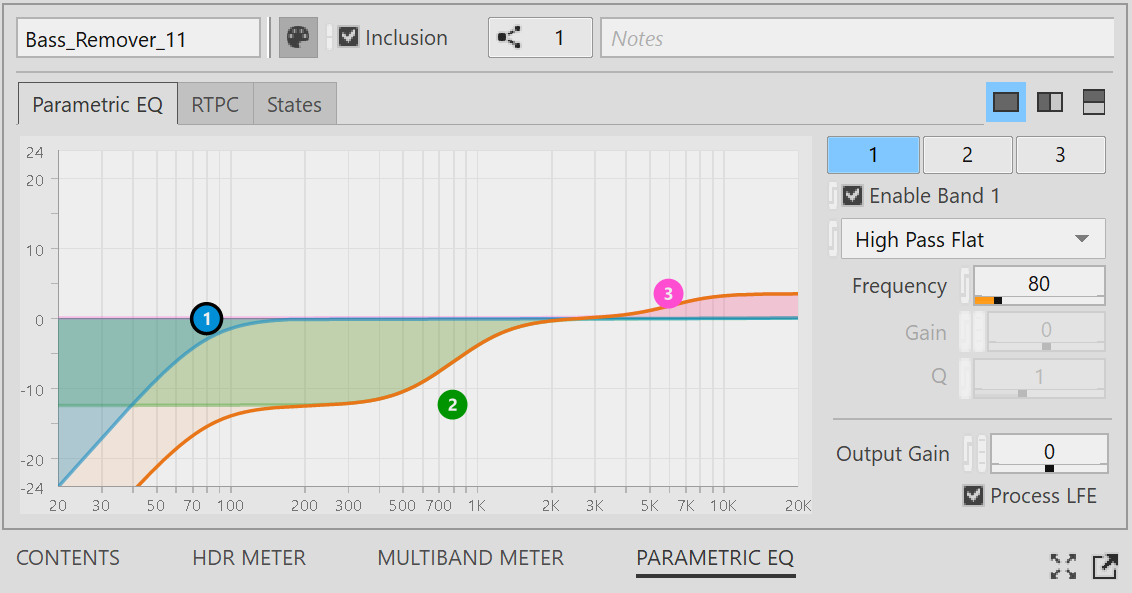Open editor in new window icon
The height and width of the screenshot is (593, 1132).
pyautogui.click(x=1105, y=566)
